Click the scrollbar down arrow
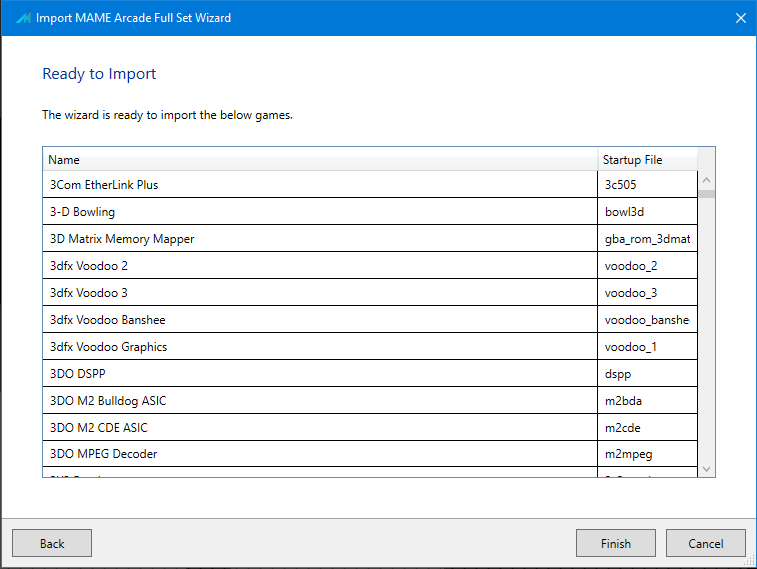Image resolution: width=757 pixels, height=569 pixels. click(706, 469)
